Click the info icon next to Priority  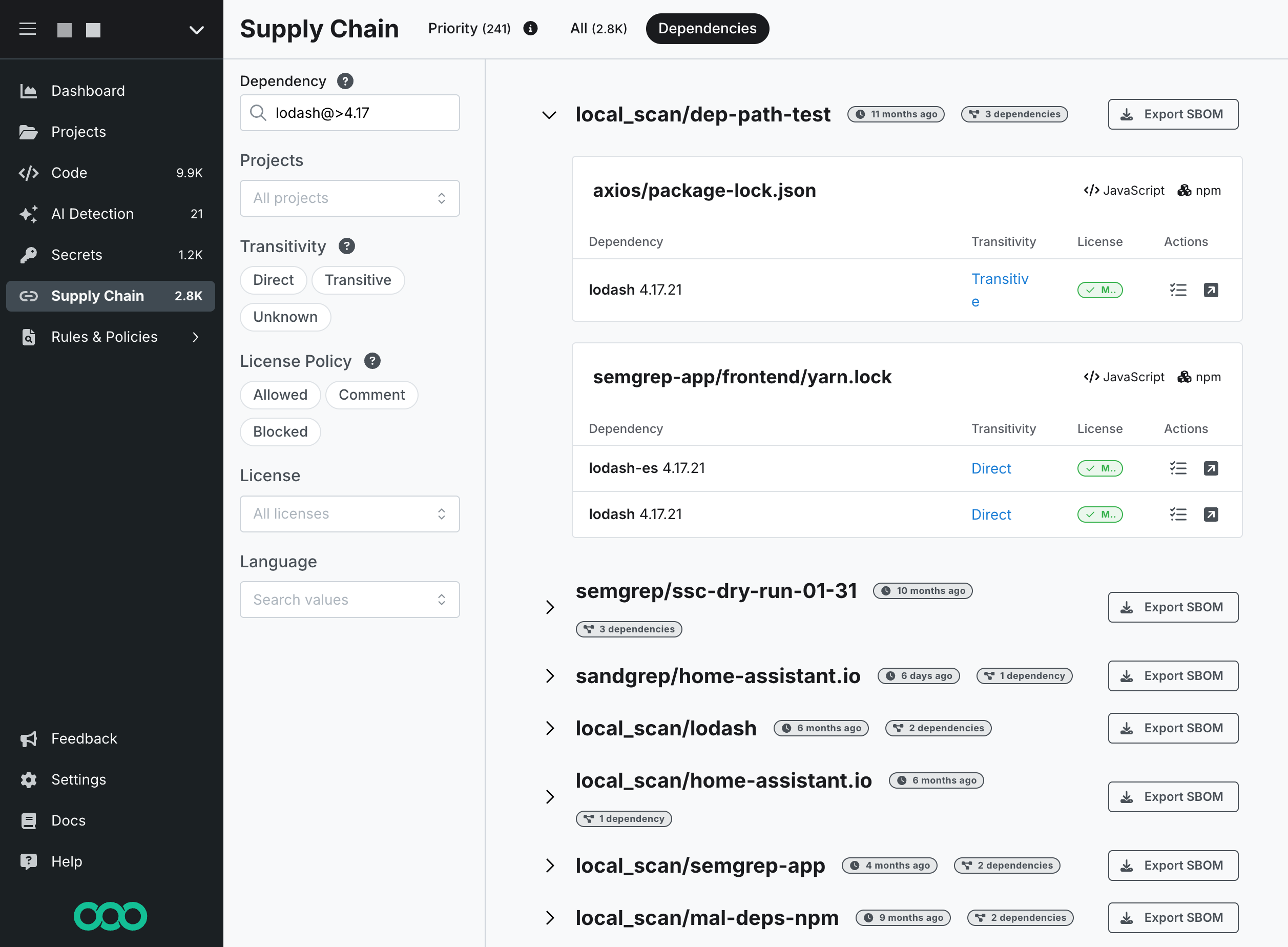(x=531, y=28)
